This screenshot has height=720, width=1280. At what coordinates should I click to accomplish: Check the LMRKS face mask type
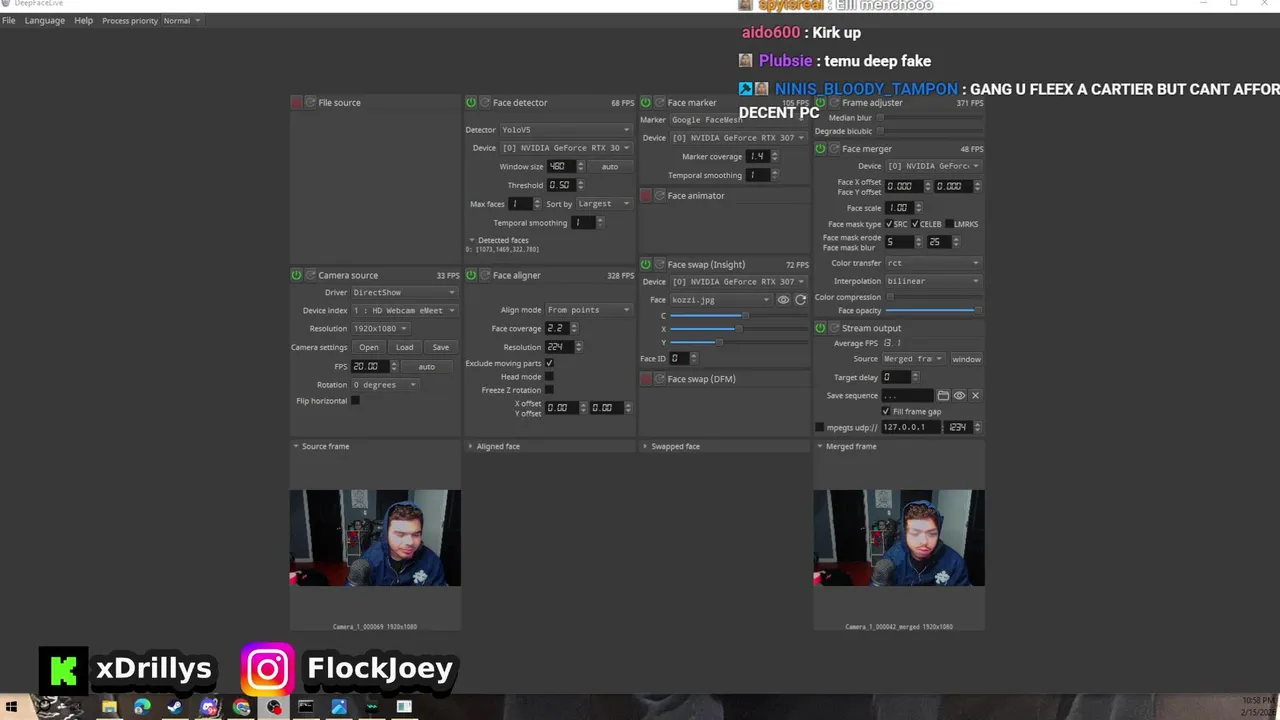[x=949, y=224]
